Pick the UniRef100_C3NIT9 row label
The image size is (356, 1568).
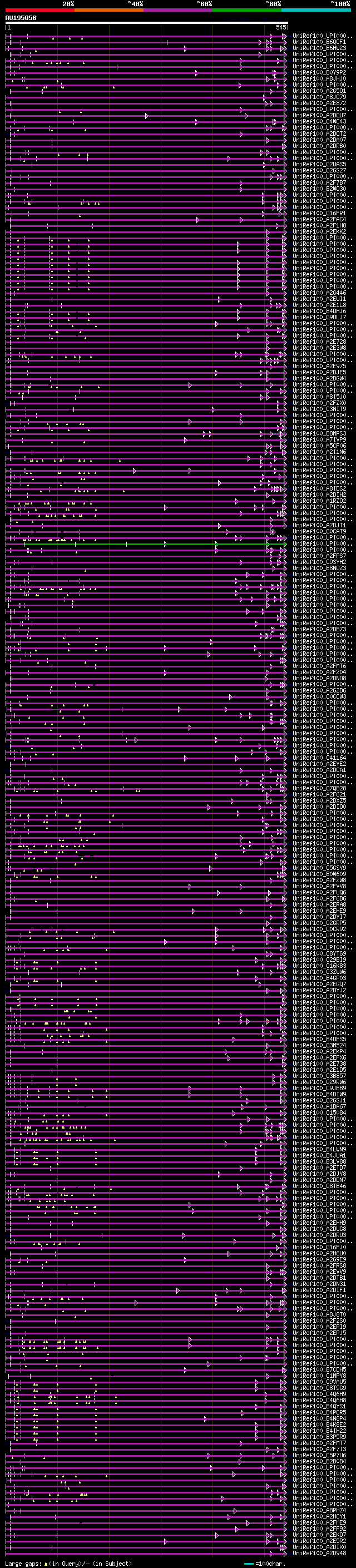(319, 409)
